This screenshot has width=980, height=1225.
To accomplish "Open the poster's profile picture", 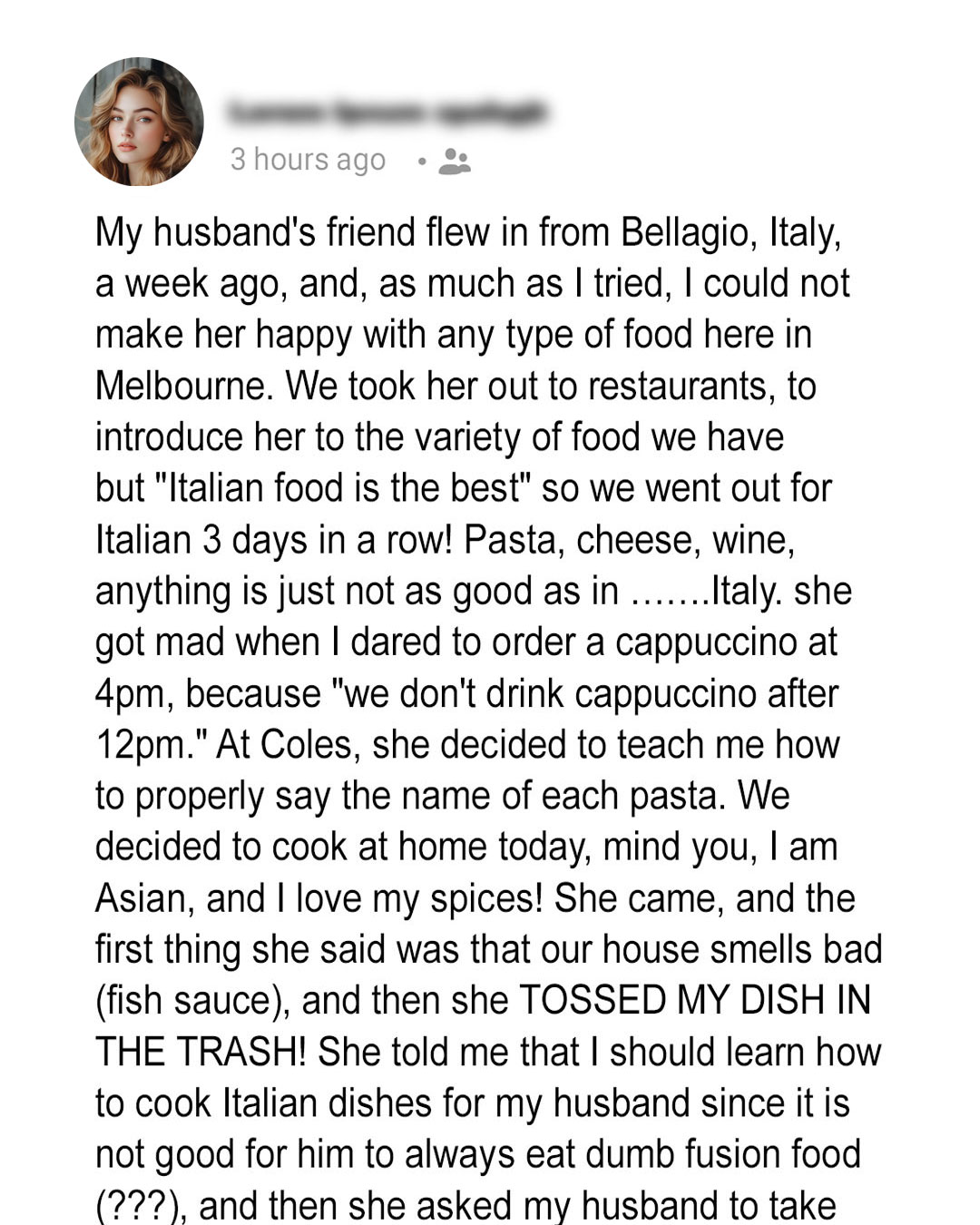I will [x=139, y=122].
